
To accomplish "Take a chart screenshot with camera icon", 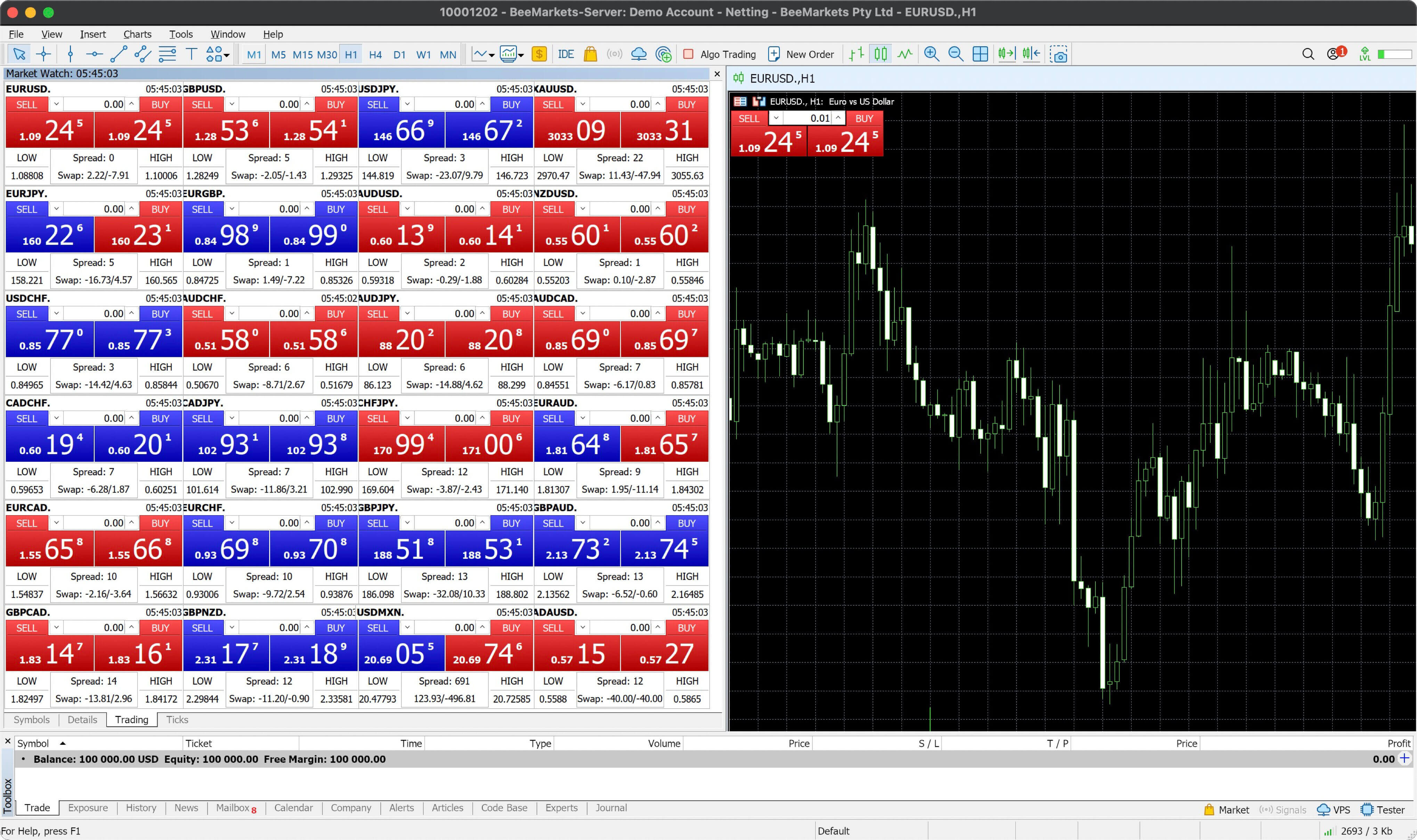I will tap(1058, 54).
